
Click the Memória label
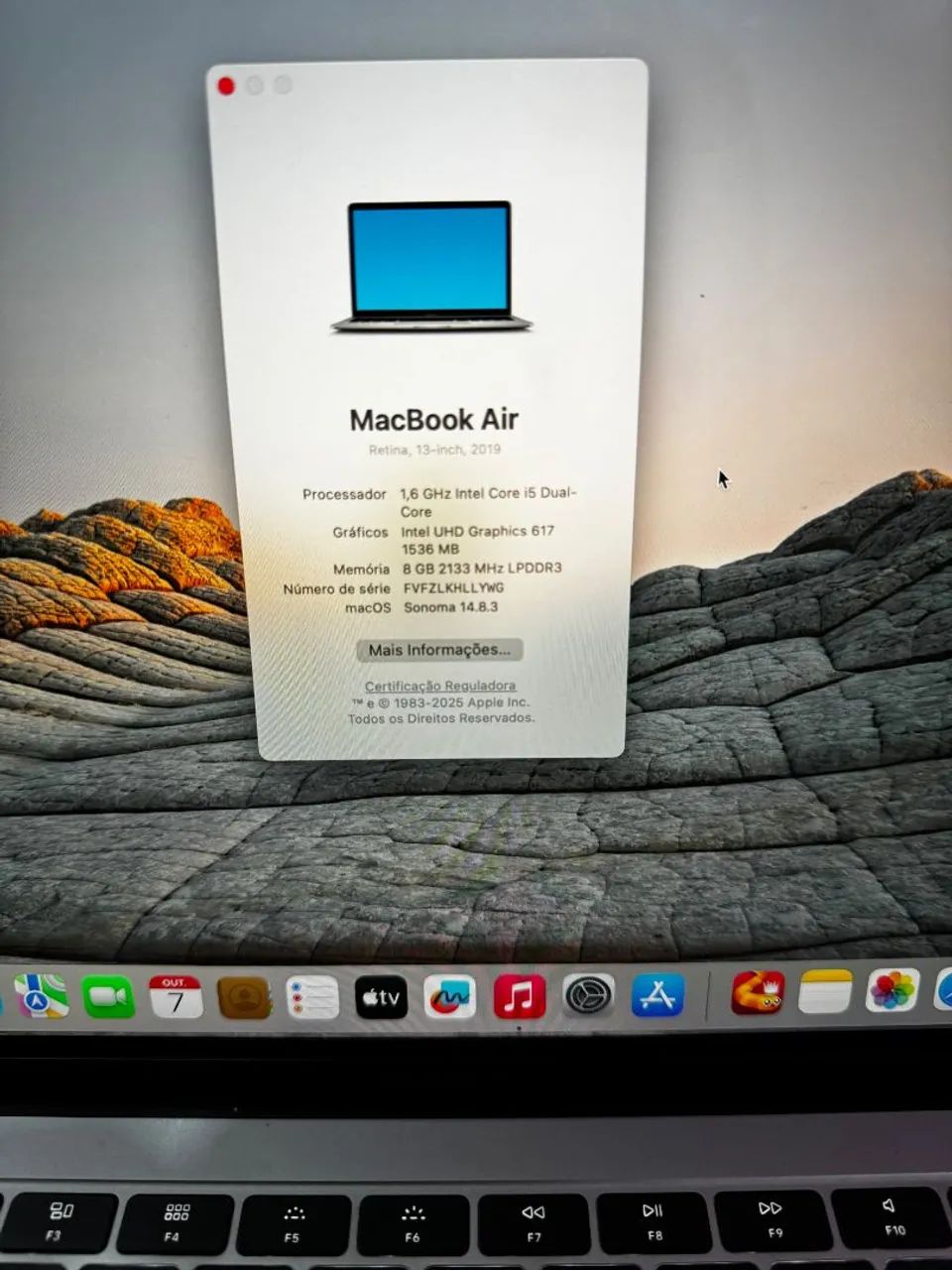click(361, 570)
